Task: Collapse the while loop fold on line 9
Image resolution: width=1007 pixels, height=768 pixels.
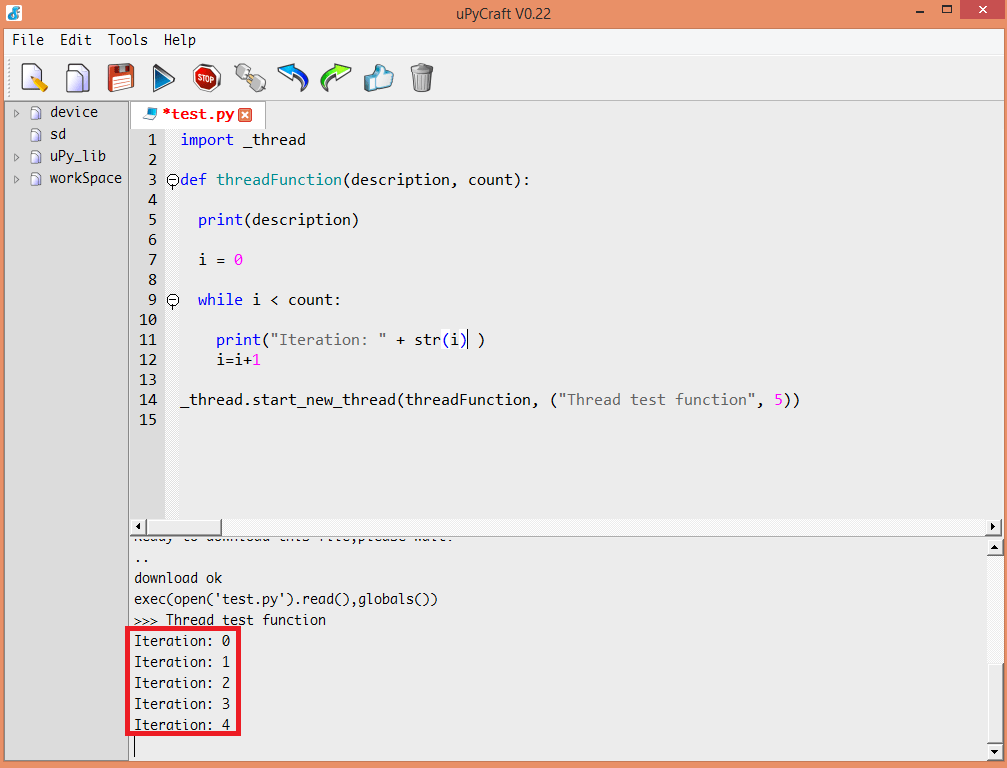Action: [172, 299]
